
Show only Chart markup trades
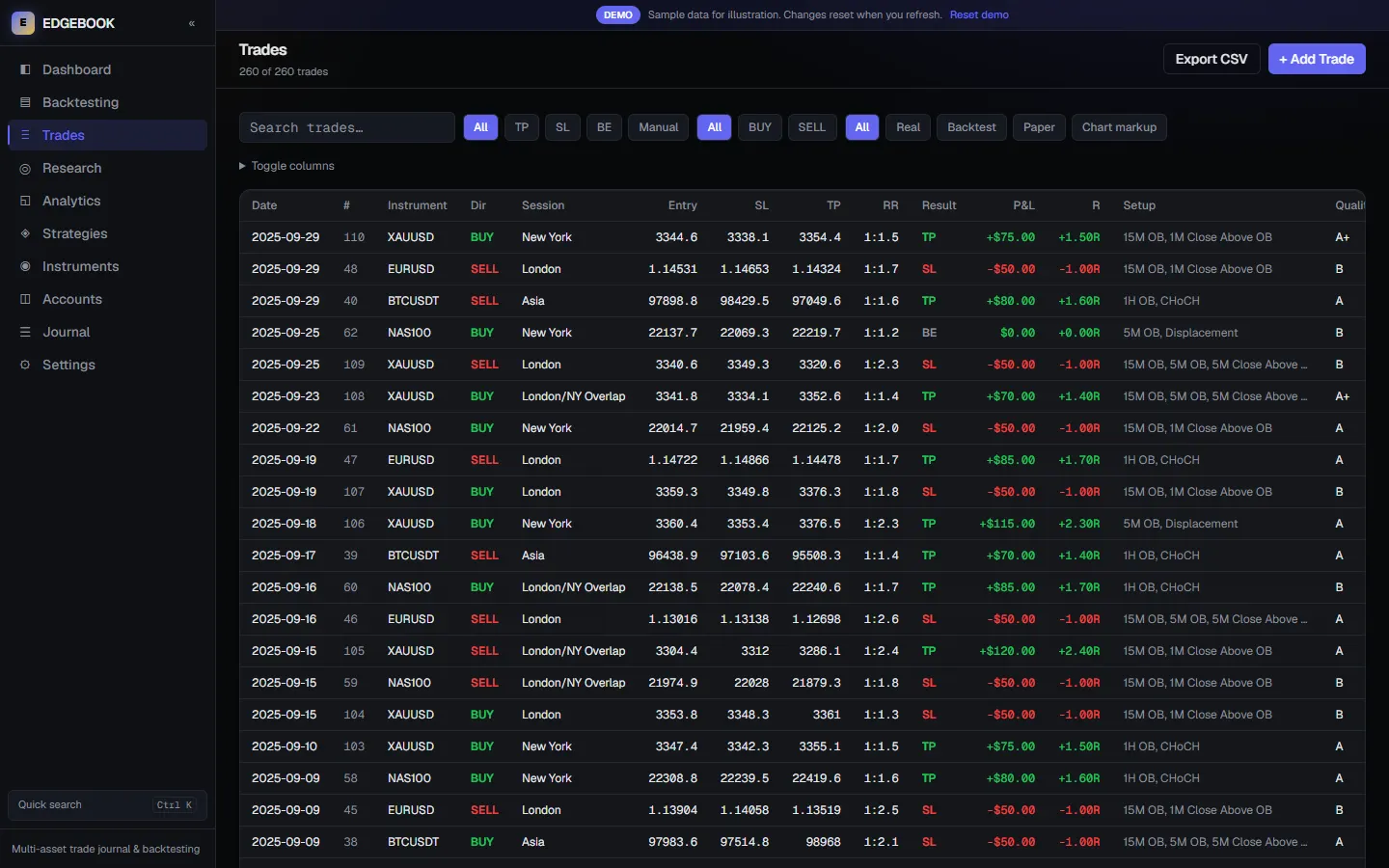click(1119, 127)
